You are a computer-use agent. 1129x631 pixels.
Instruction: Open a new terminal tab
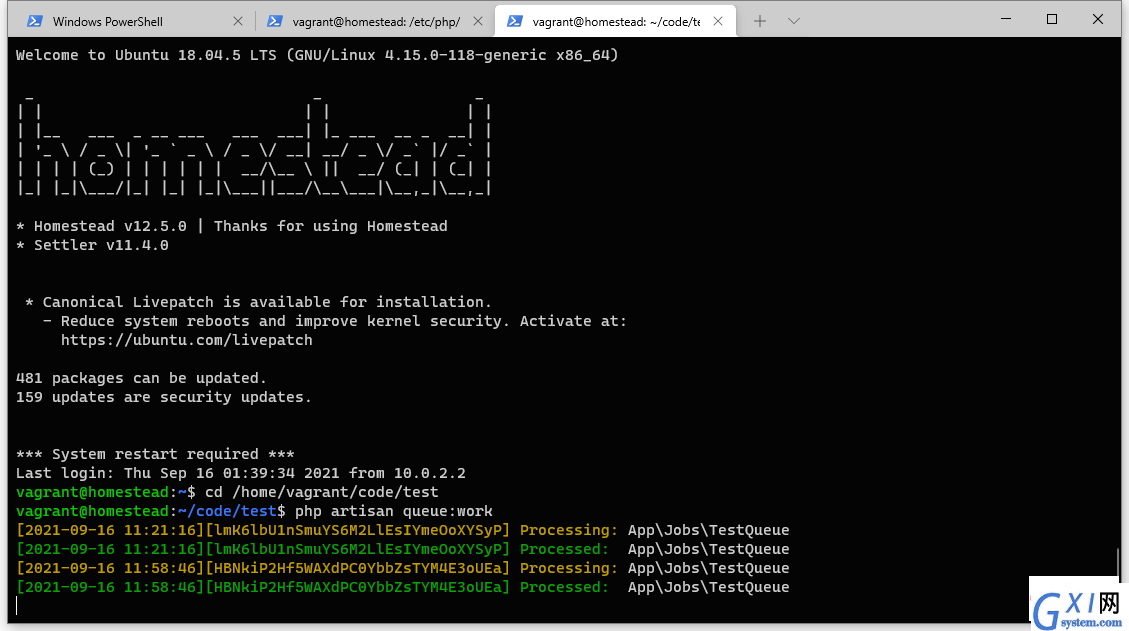pyautogui.click(x=760, y=22)
